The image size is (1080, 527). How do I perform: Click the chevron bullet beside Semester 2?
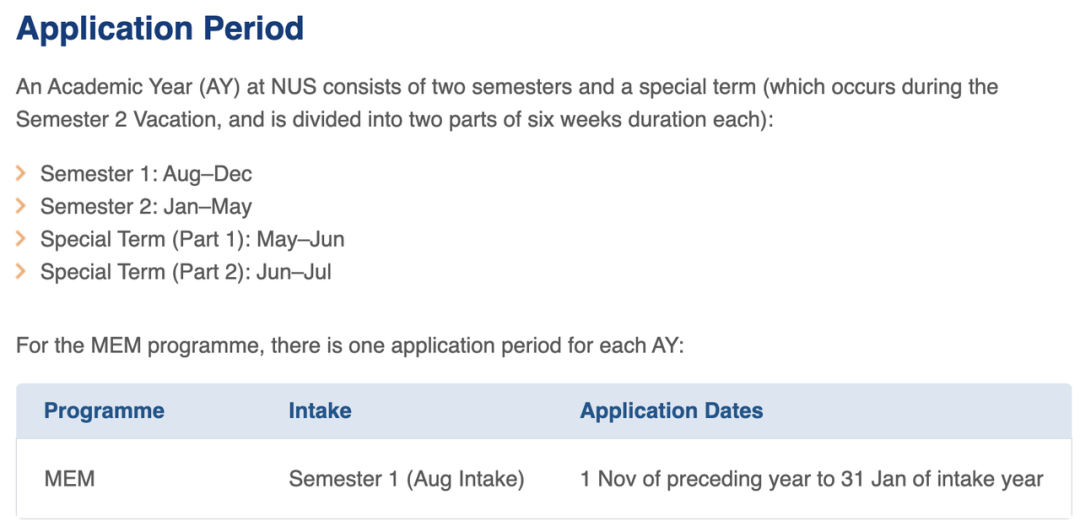point(21,207)
